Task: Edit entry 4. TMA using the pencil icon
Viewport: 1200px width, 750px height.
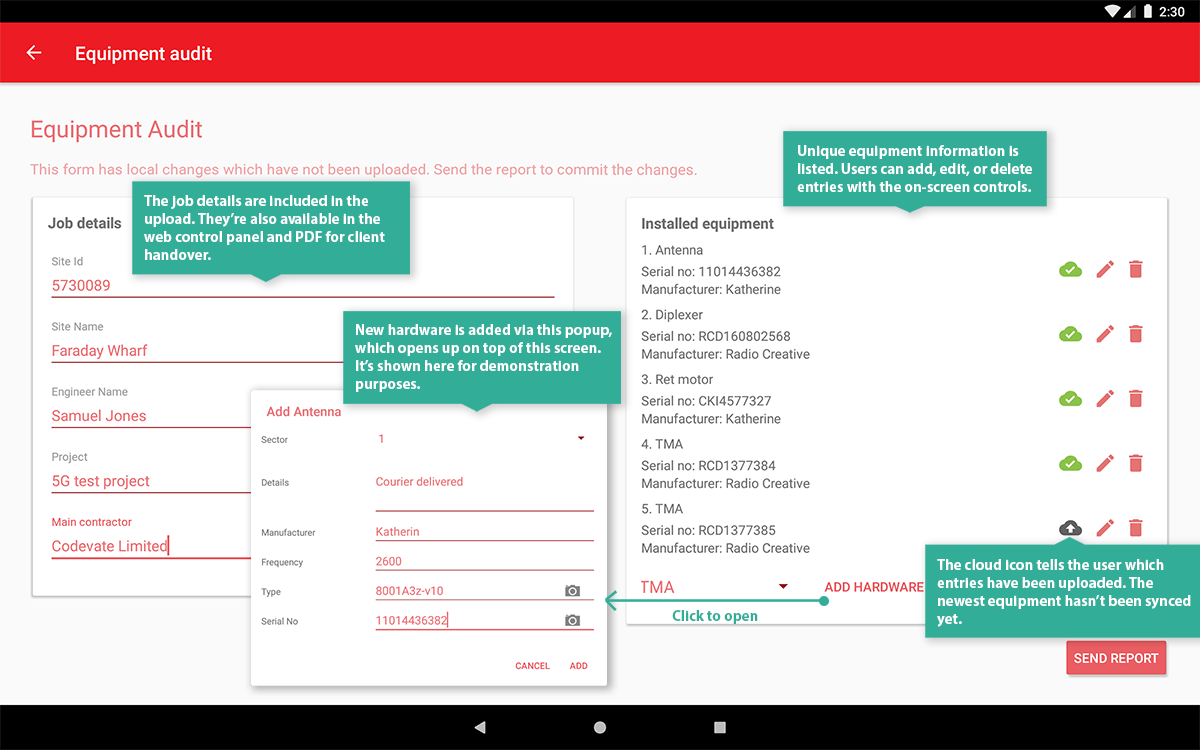Action: point(1105,463)
